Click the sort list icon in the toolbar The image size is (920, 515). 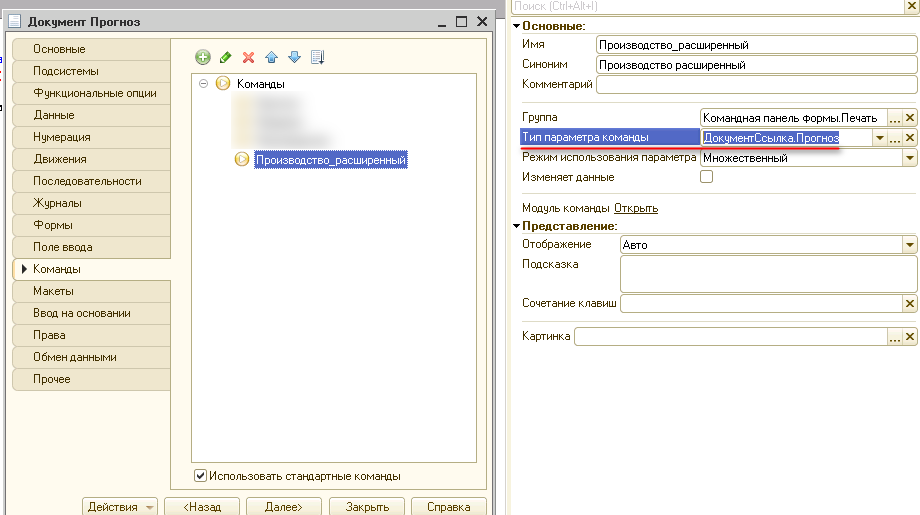point(318,58)
